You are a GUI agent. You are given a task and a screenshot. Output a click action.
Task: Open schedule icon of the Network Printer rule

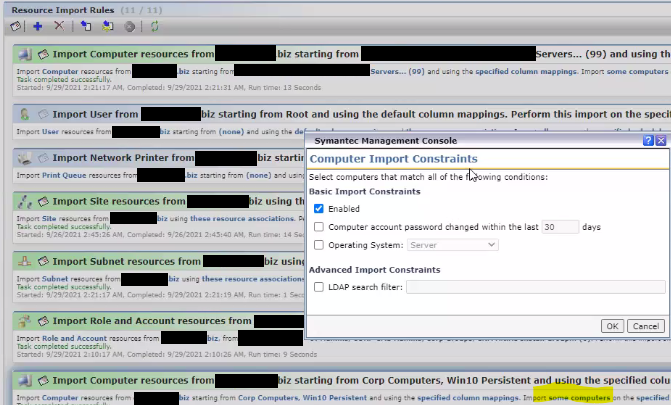click(43, 158)
